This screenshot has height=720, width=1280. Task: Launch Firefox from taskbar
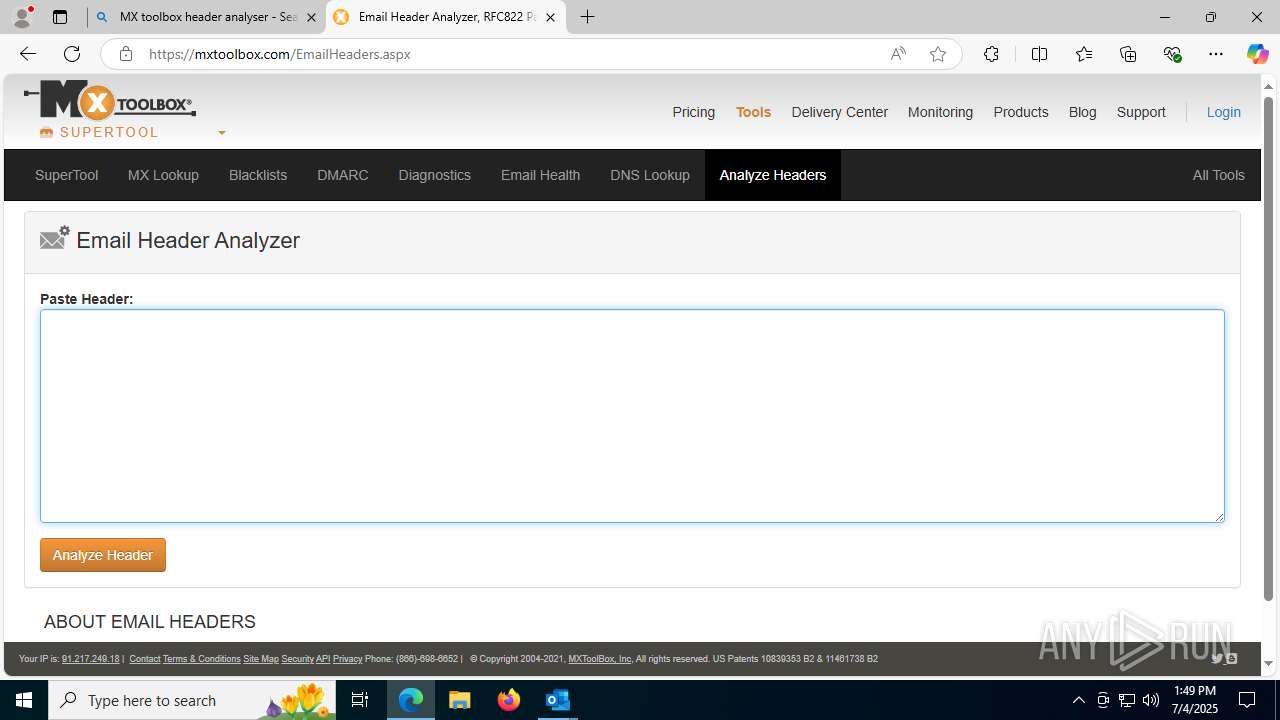pyautogui.click(x=509, y=700)
